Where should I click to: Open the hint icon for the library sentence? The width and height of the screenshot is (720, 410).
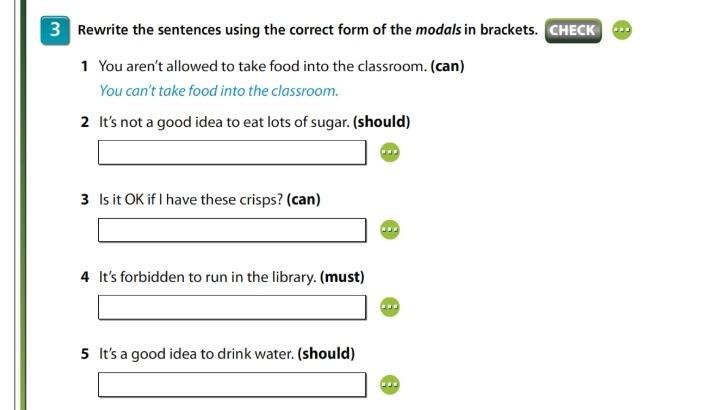point(390,307)
